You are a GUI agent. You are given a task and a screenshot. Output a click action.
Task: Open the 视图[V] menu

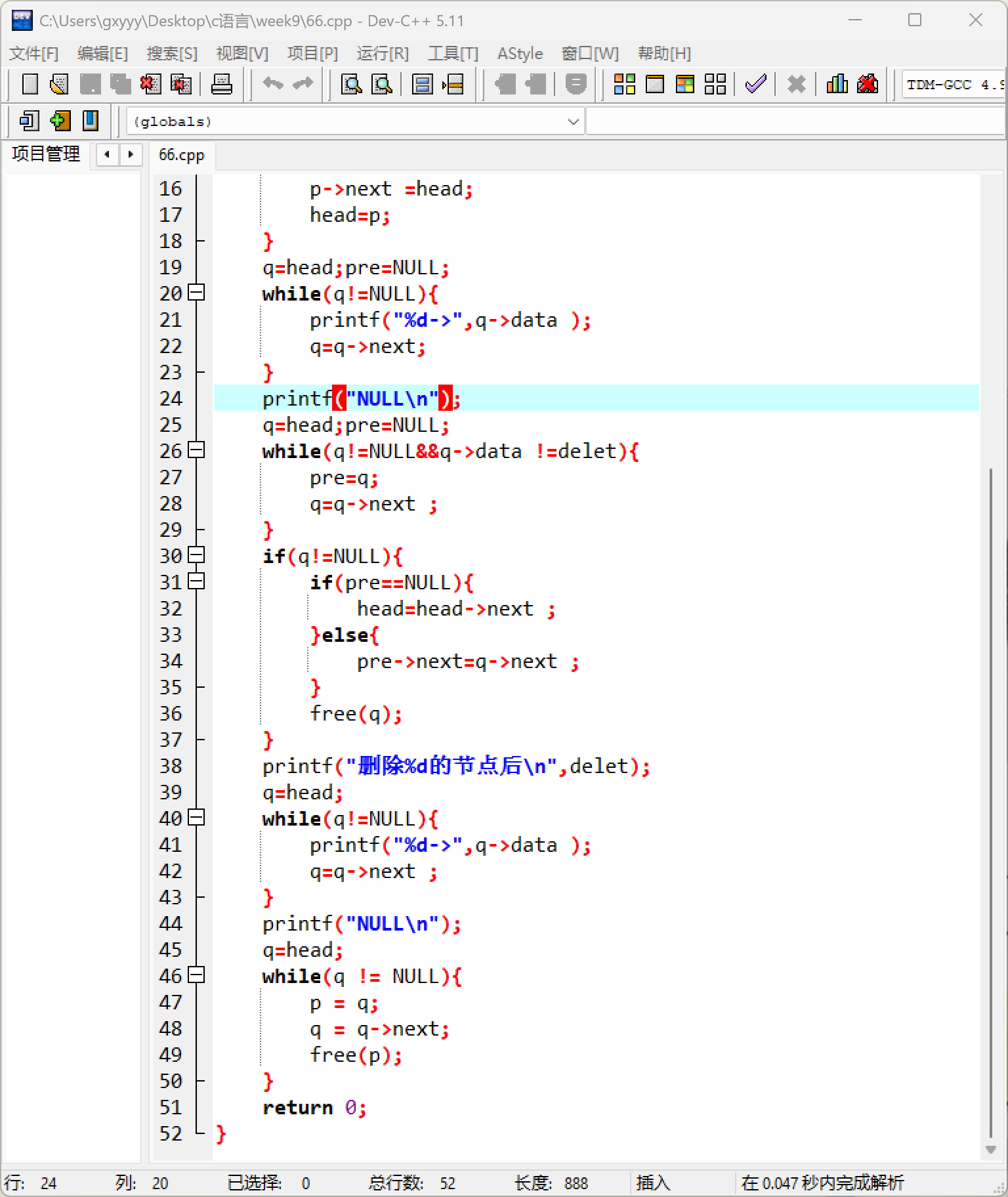pyautogui.click(x=242, y=54)
